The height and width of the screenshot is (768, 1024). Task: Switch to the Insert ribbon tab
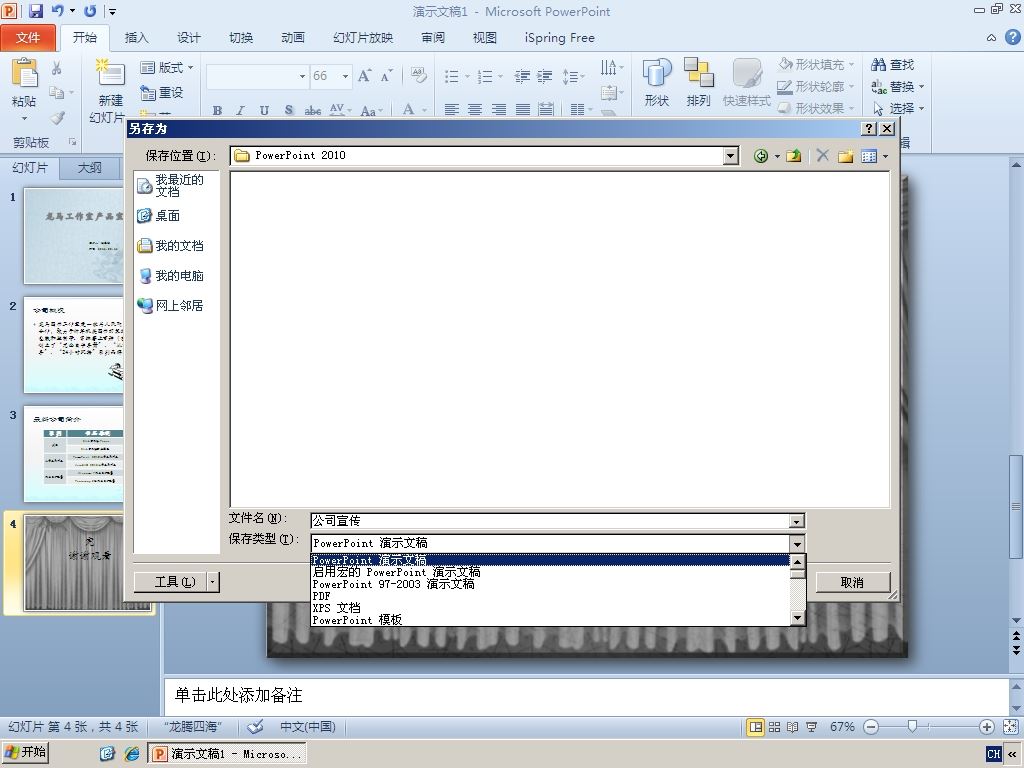click(136, 38)
